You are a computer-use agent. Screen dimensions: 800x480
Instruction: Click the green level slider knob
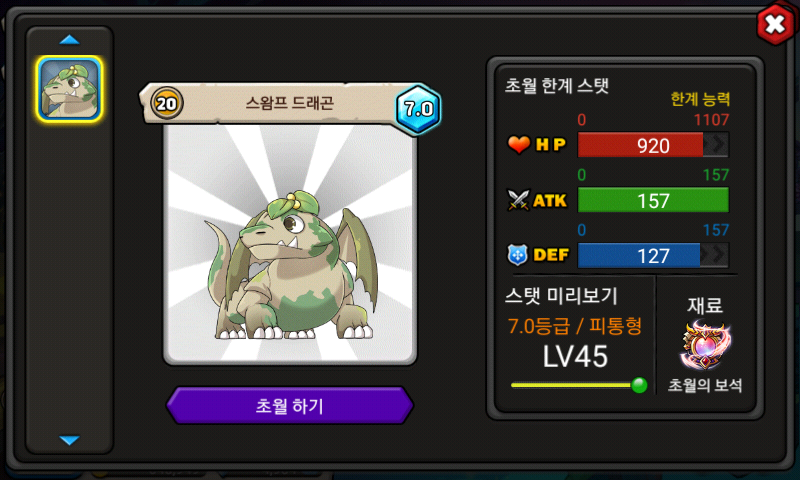[x=639, y=385]
